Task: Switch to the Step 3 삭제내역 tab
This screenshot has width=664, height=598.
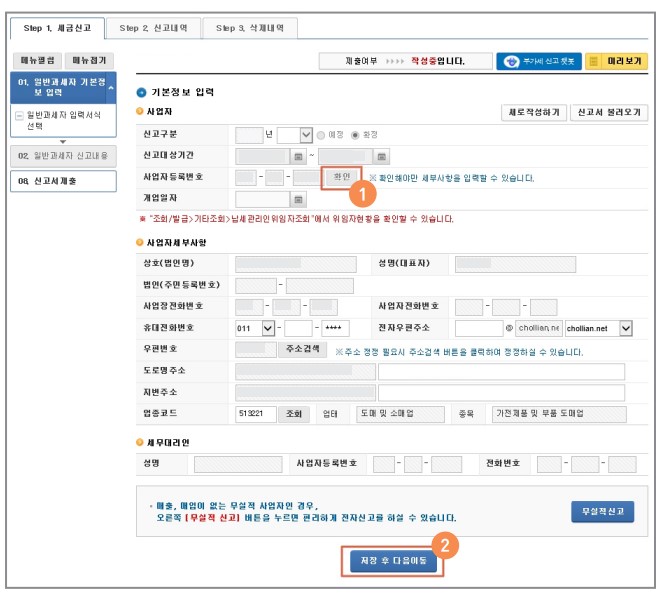Action: 250,28
